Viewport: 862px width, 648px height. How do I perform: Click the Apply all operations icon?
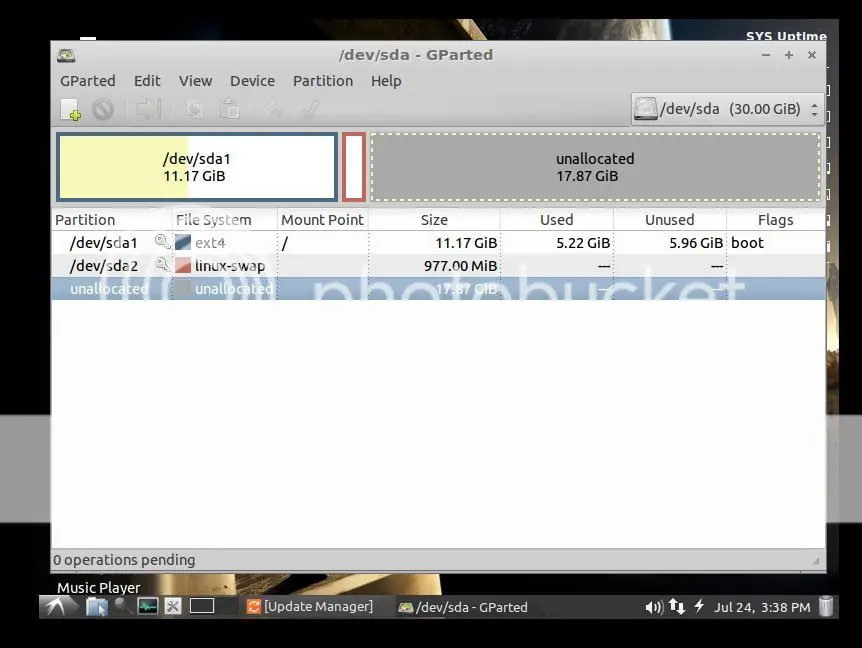(310, 109)
